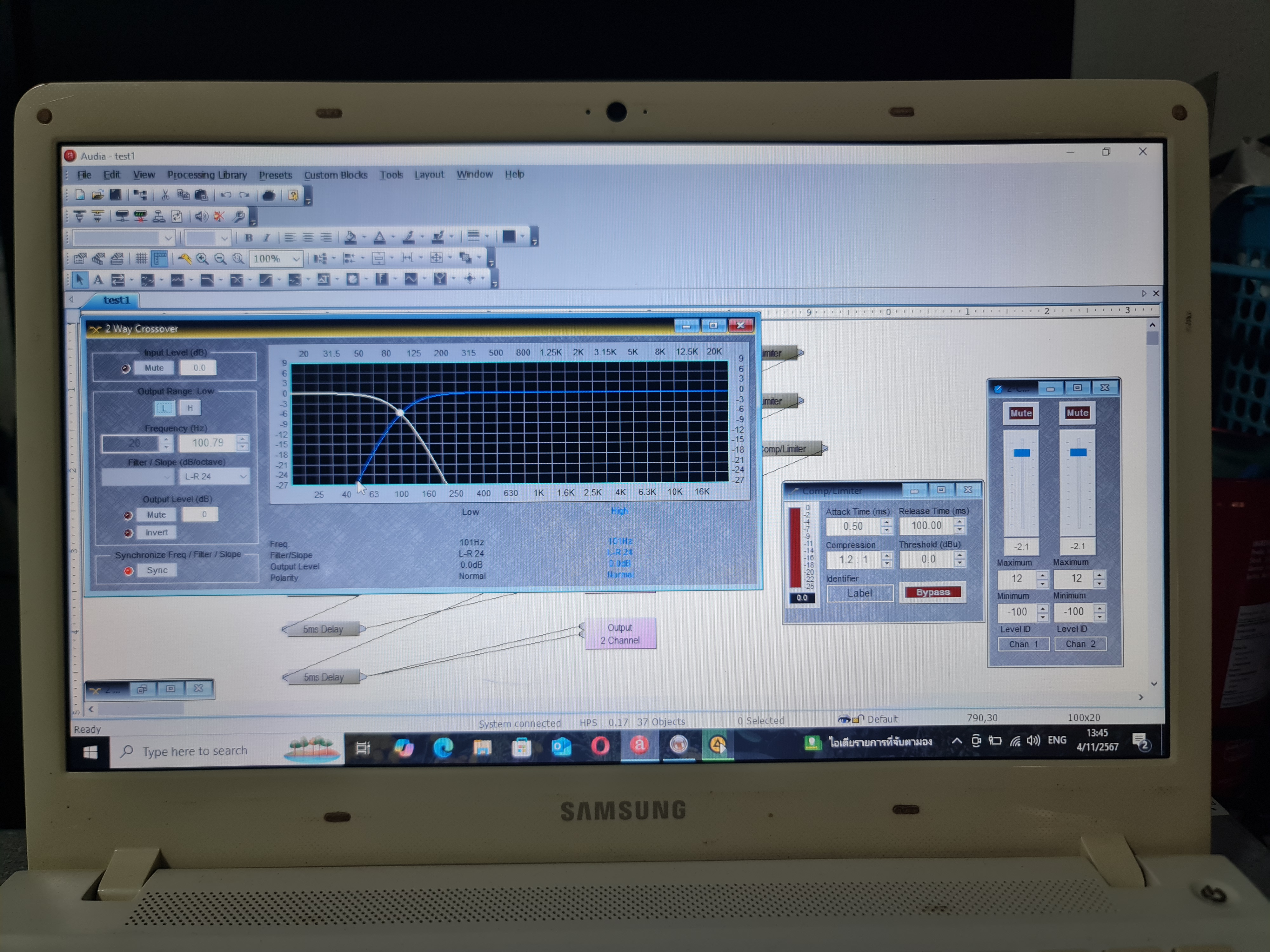The width and height of the screenshot is (1270, 952).
Task: Click the Zoom In magnifier
Action: [202, 259]
